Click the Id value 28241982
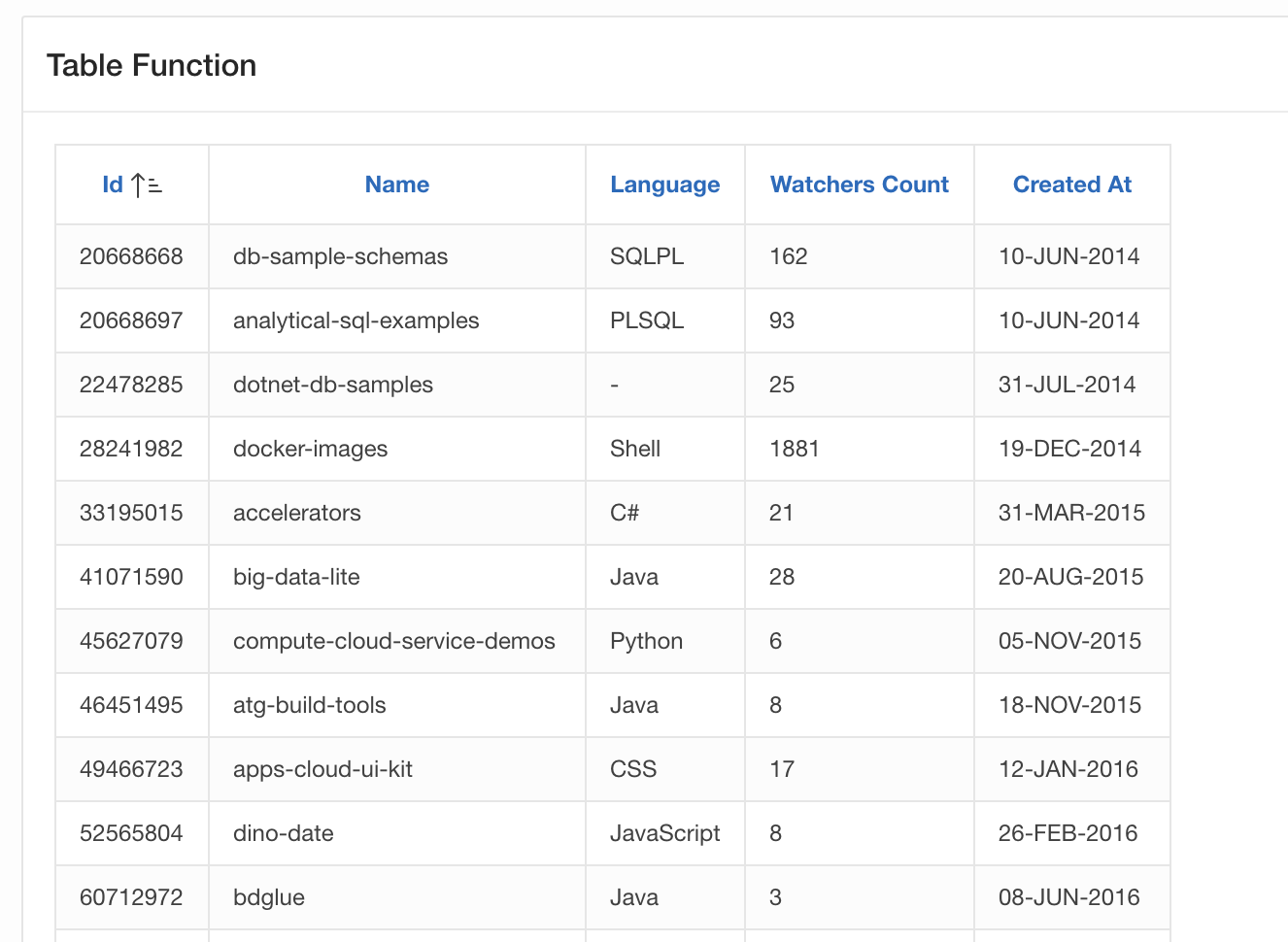 coord(131,449)
